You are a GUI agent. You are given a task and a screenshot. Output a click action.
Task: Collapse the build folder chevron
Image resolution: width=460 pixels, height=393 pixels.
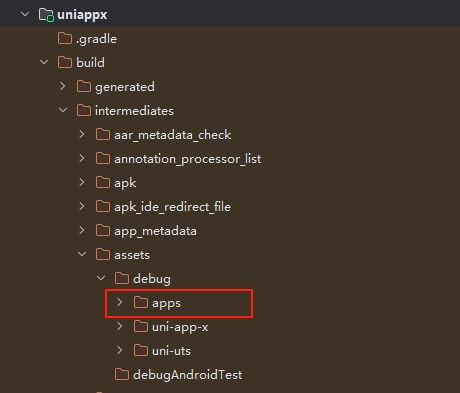click(44, 62)
